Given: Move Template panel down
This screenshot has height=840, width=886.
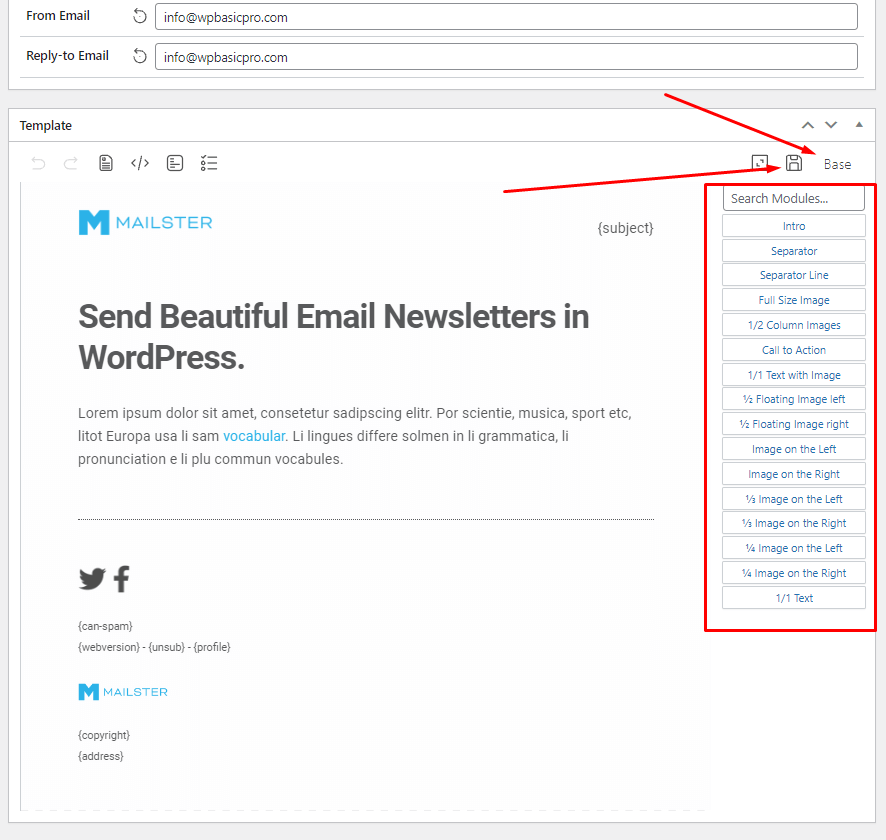Looking at the screenshot, I should [831, 125].
